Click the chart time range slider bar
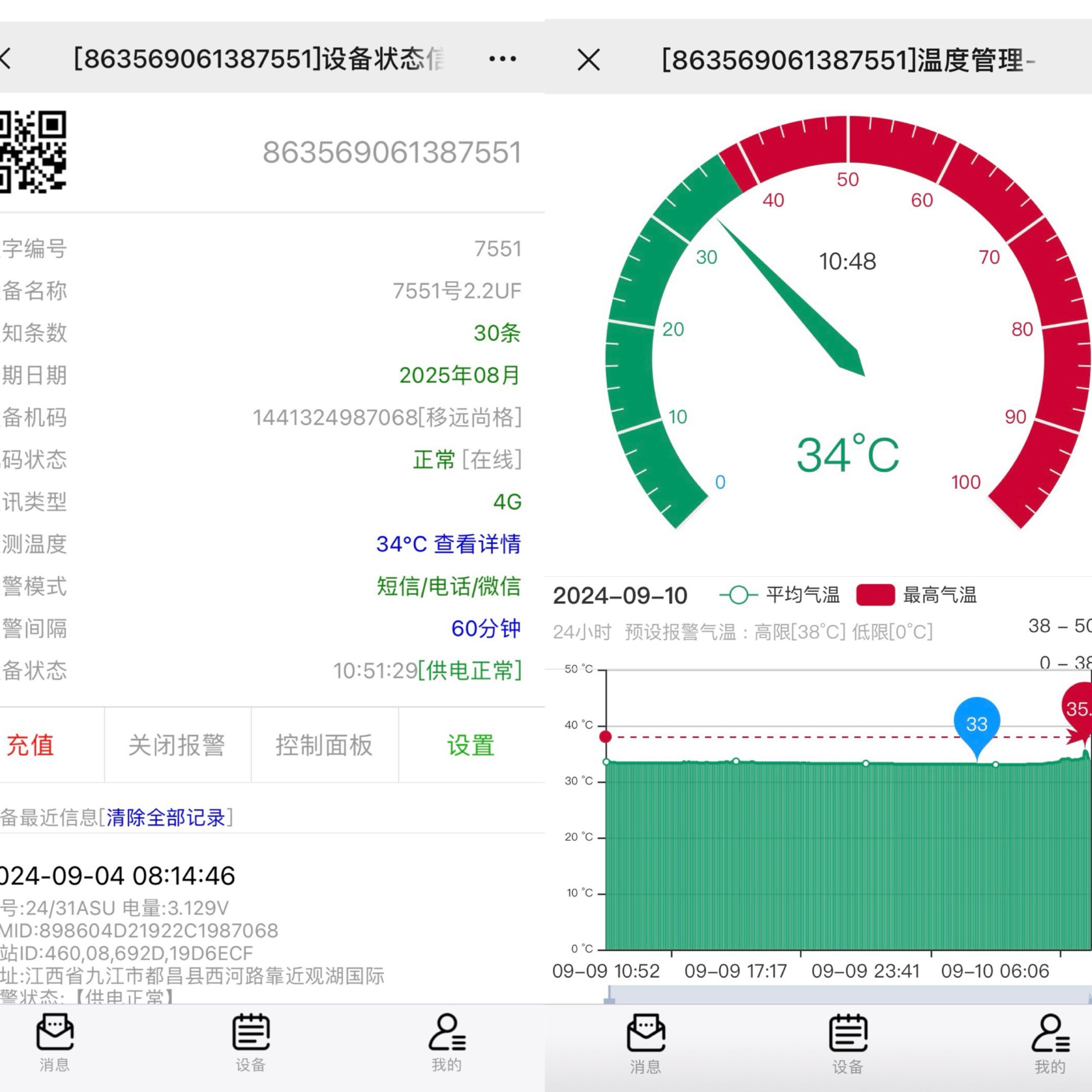 (x=848, y=994)
